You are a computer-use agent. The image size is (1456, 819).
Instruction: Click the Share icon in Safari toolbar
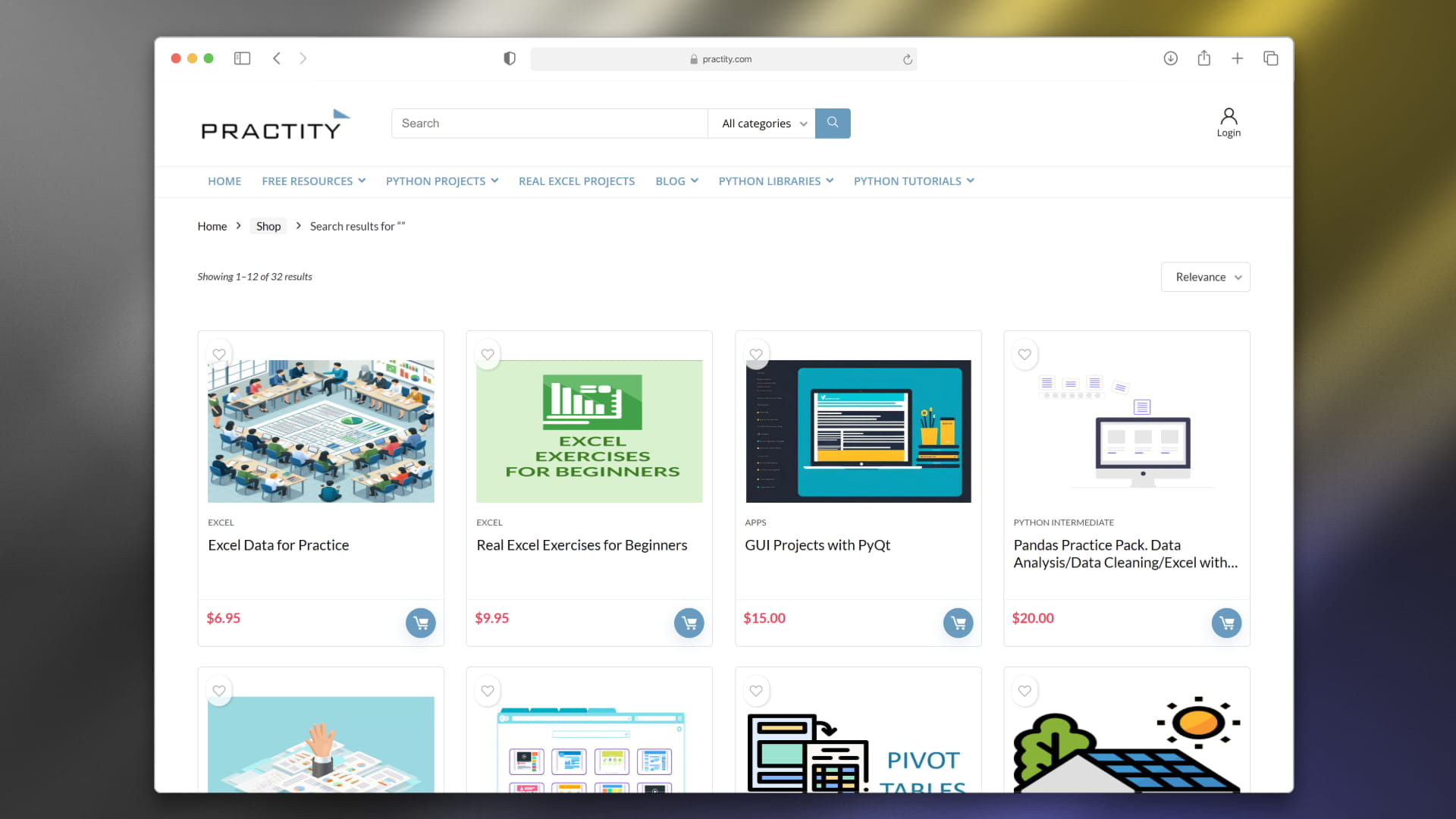(1204, 58)
